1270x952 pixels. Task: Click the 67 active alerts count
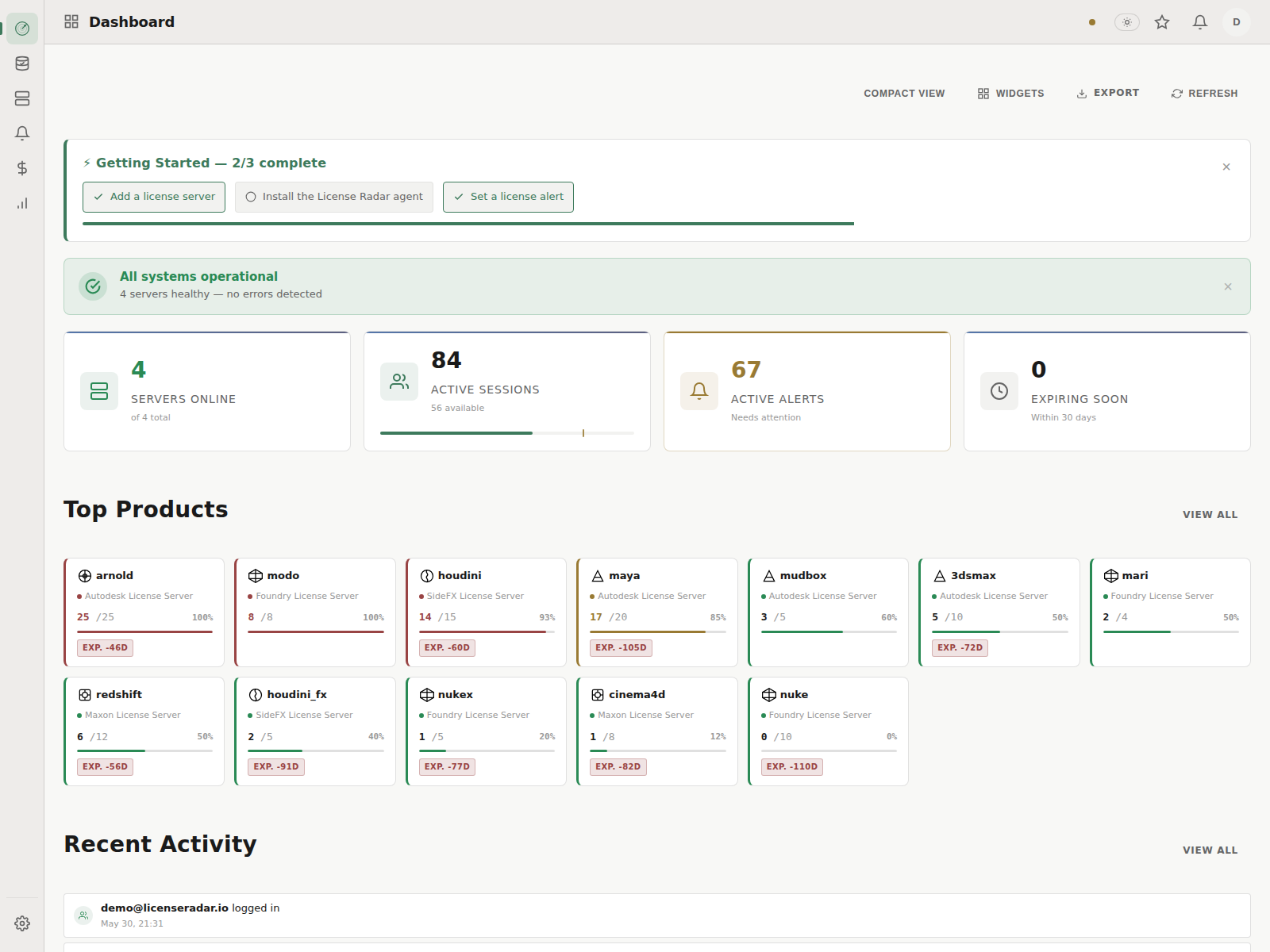tap(746, 370)
